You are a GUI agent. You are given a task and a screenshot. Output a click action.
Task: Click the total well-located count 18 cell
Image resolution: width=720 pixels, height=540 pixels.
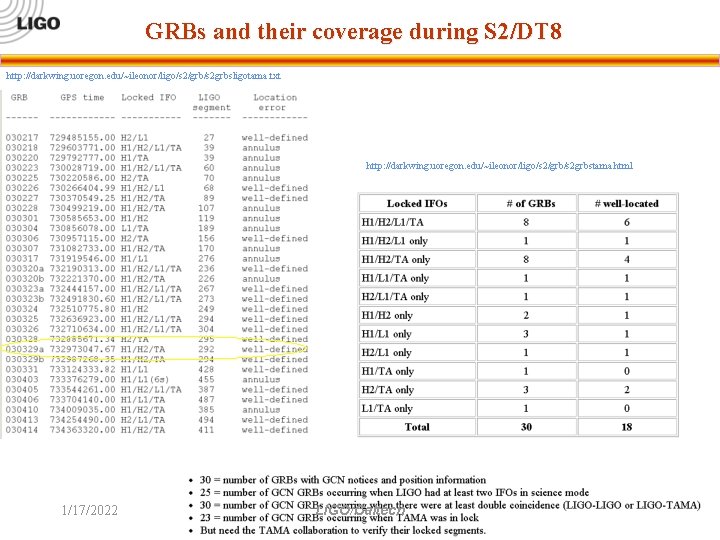pyautogui.click(x=627, y=427)
